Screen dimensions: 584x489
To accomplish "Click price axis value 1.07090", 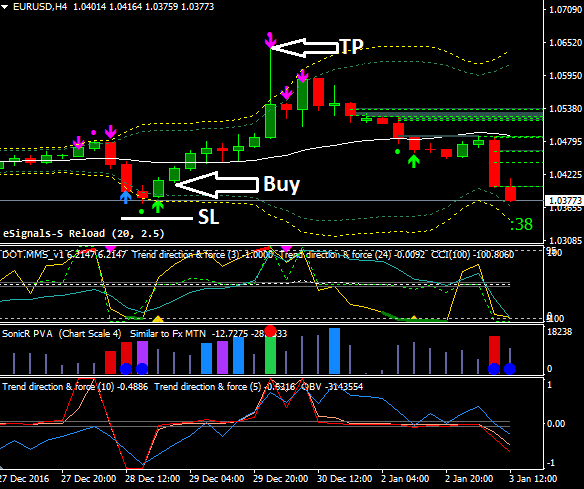I will tap(565, 9).
